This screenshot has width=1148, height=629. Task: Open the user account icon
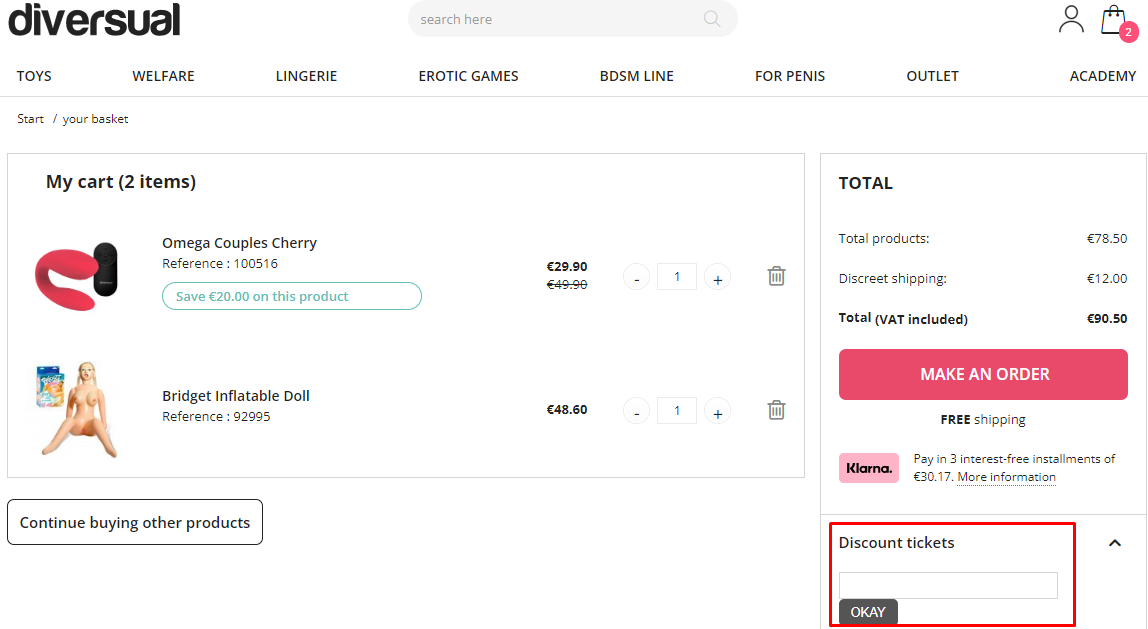coord(1071,19)
